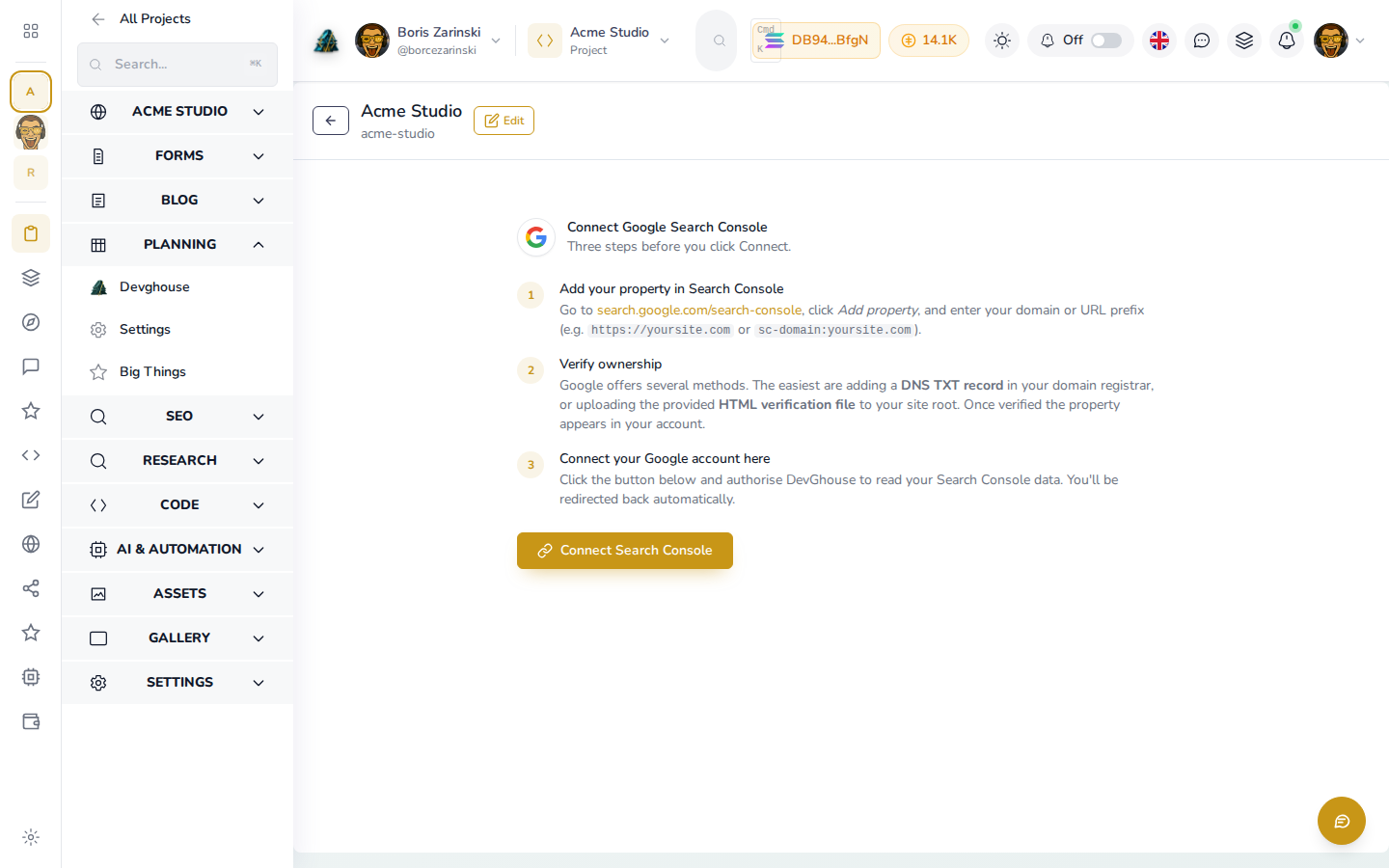
Task: Select the R workspace badge in the rail
Action: point(31,173)
